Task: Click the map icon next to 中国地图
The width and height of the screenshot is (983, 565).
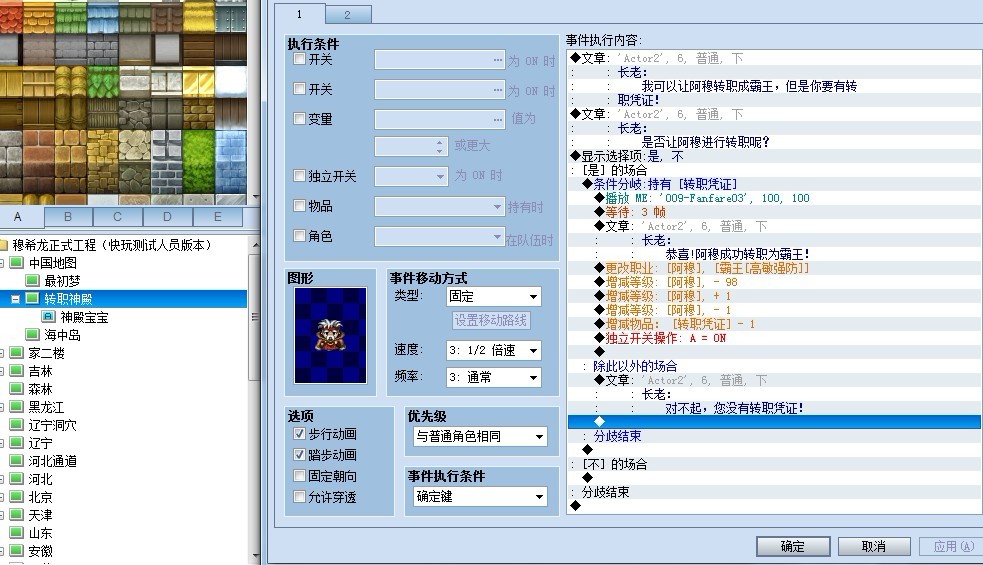Action: coord(17,263)
